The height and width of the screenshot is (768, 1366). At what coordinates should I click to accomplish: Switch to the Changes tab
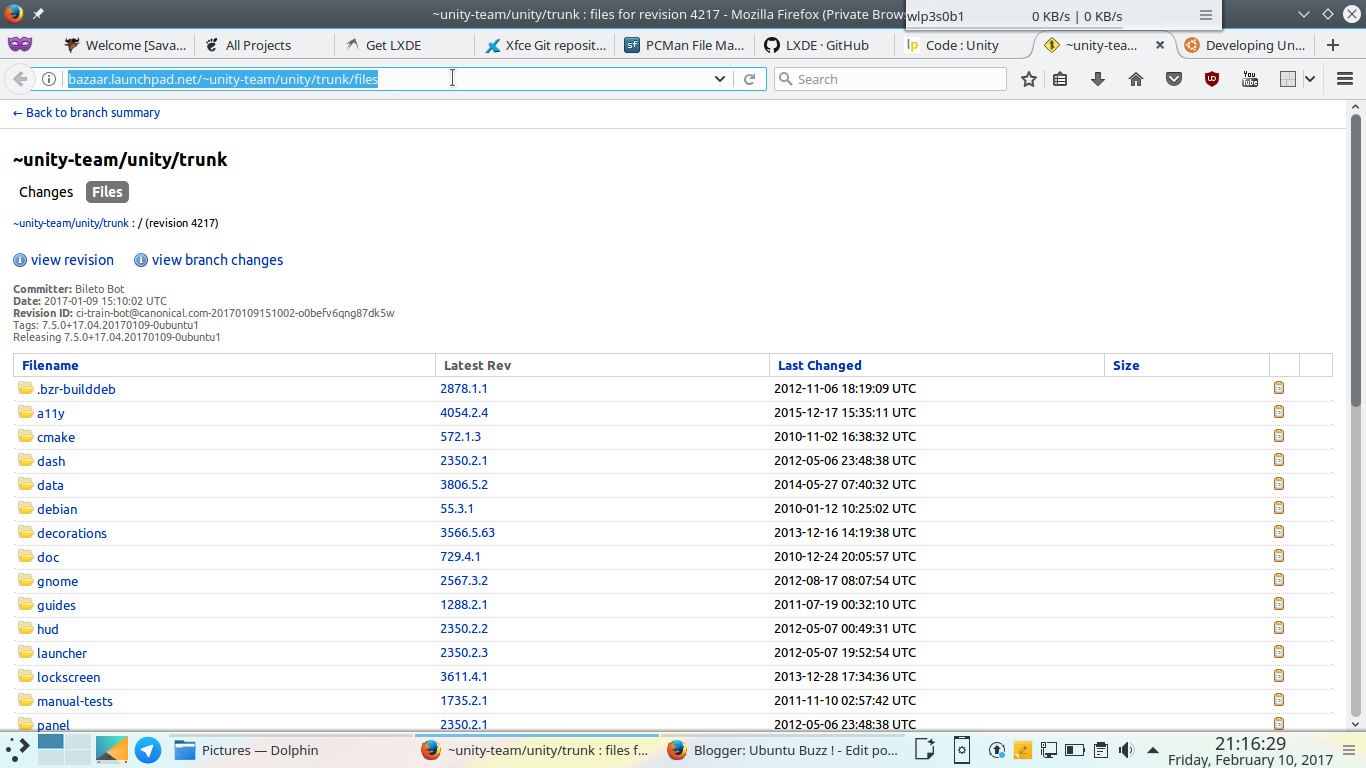click(x=45, y=192)
